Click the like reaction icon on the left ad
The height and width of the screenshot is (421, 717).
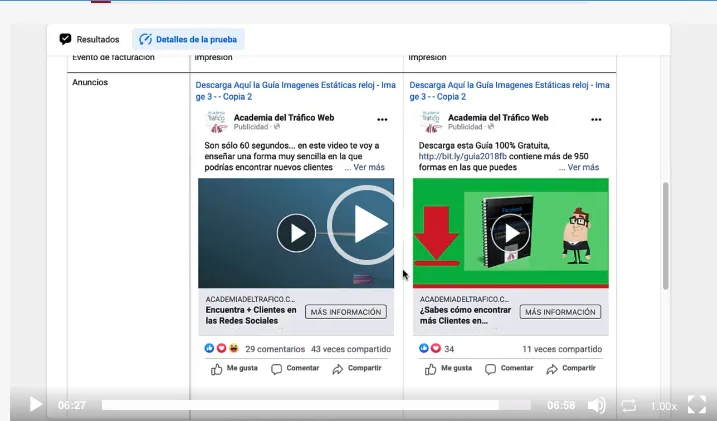tap(209, 348)
